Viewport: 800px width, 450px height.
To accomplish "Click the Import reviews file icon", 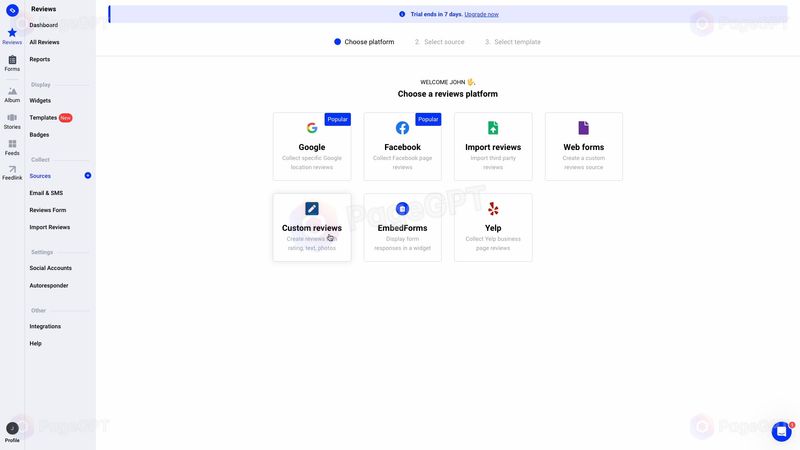I will 493,128.
